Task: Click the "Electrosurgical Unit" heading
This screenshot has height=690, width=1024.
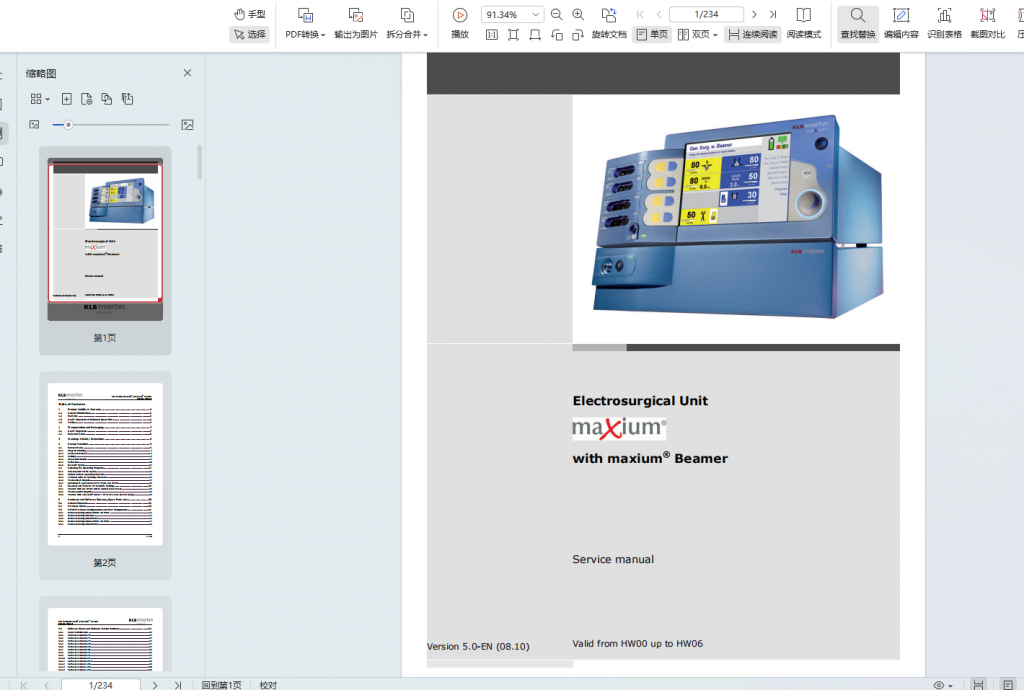Action: (x=640, y=401)
